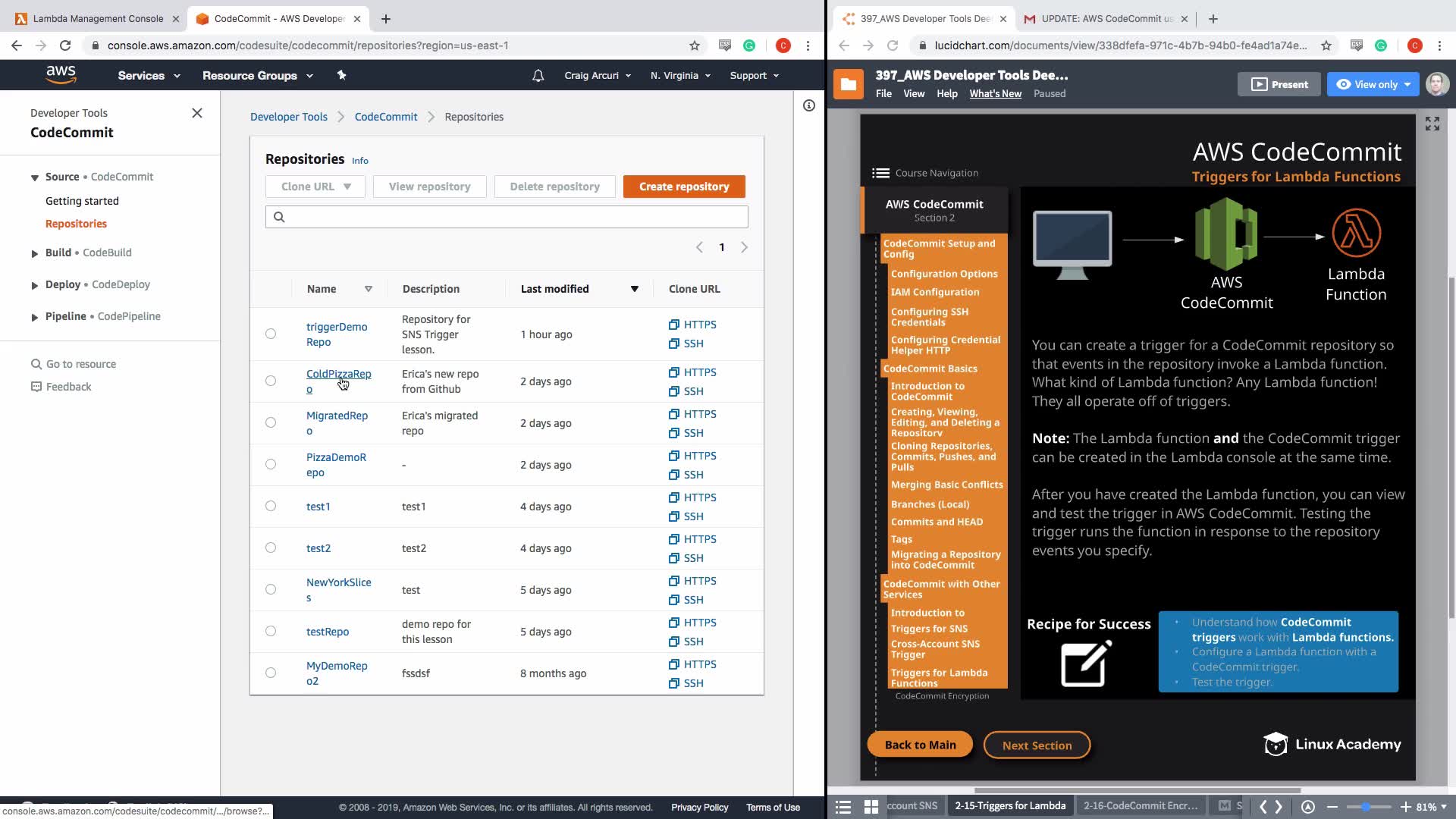Screen dimensions: 1456x819
Task: Adjust the Lucidchart zoom slider
Action: (x=1366, y=807)
